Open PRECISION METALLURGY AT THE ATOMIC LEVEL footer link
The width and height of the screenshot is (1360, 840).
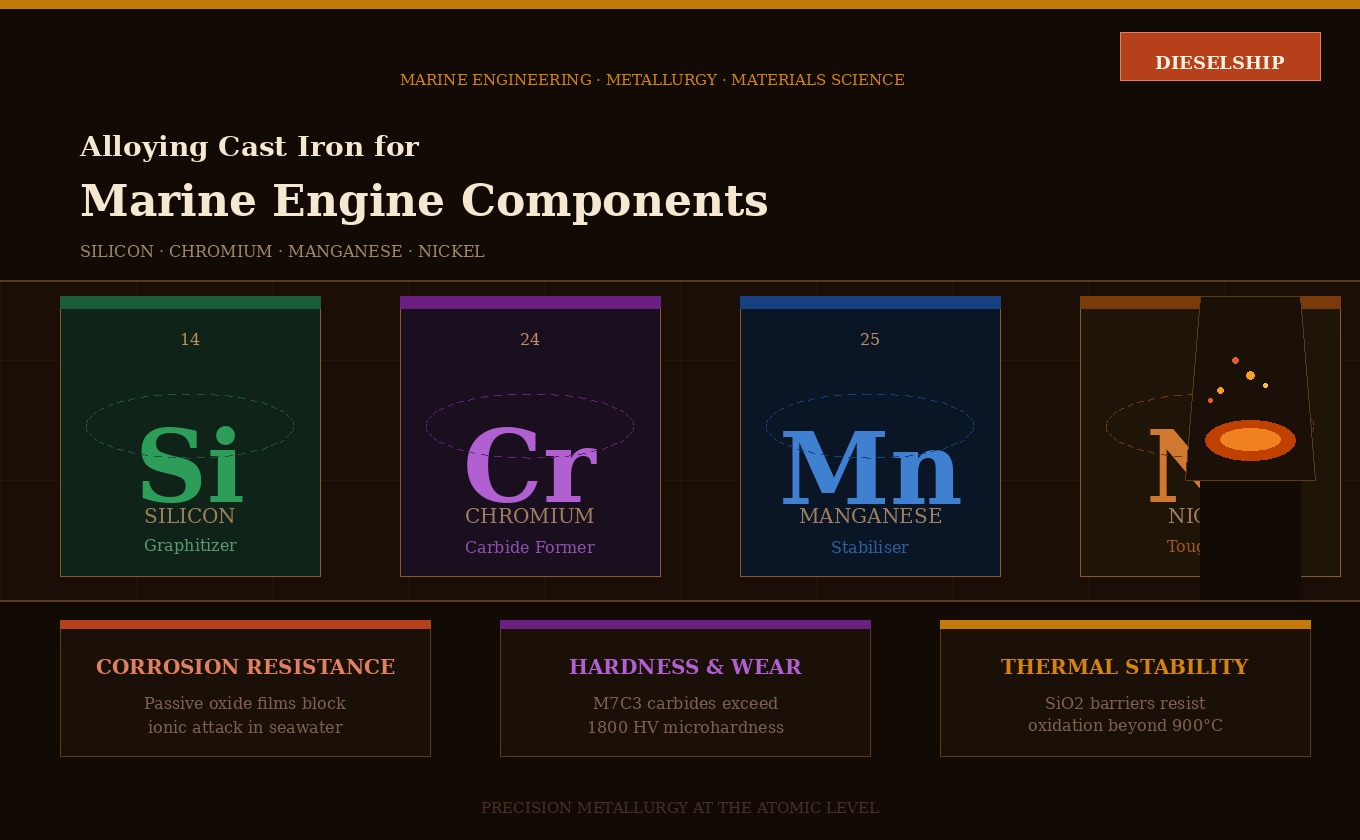[x=680, y=807]
